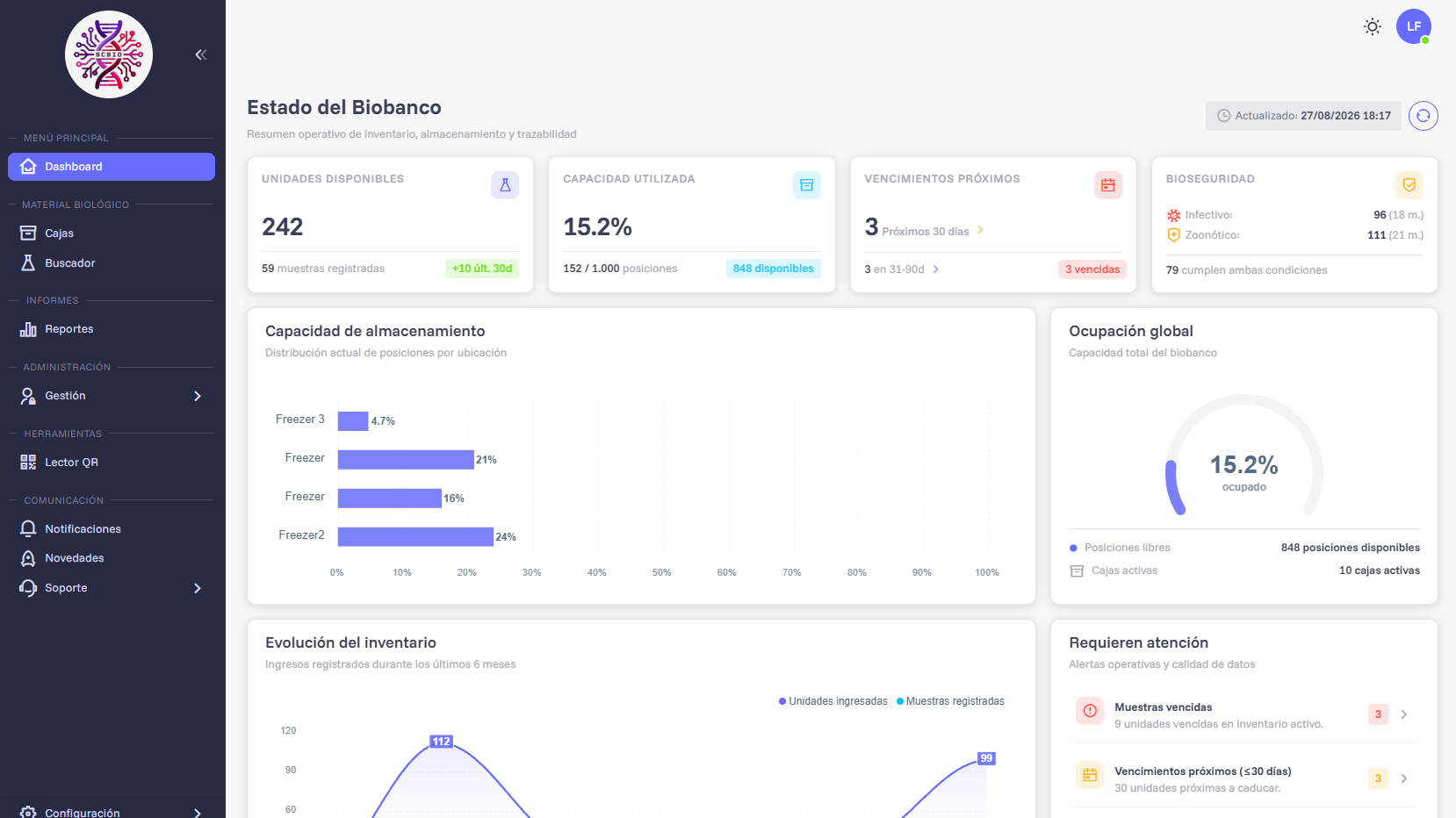Open 3 en 31-90d arrow link
This screenshot has width=1456, height=818.
point(936,269)
